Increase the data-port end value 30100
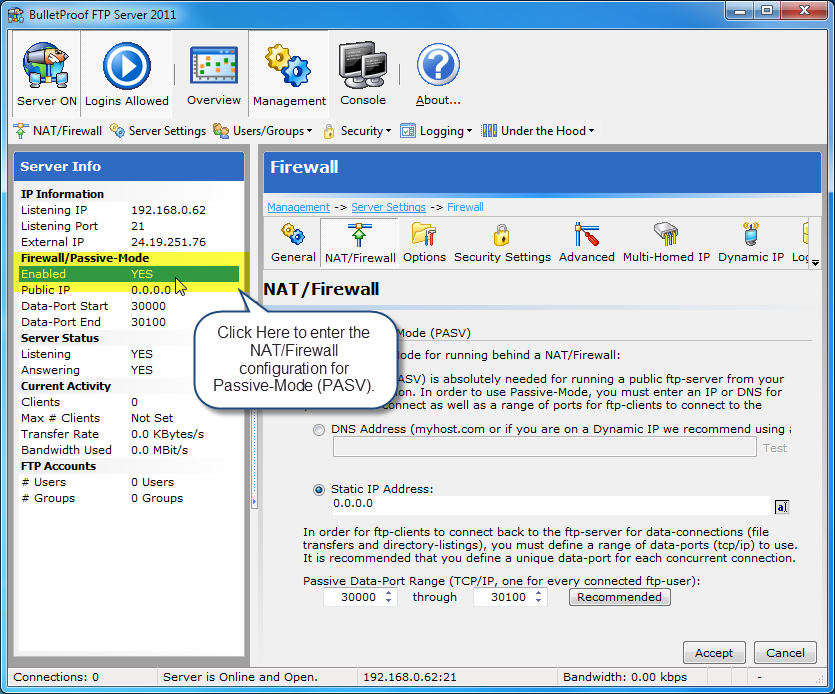 click(x=538, y=593)
